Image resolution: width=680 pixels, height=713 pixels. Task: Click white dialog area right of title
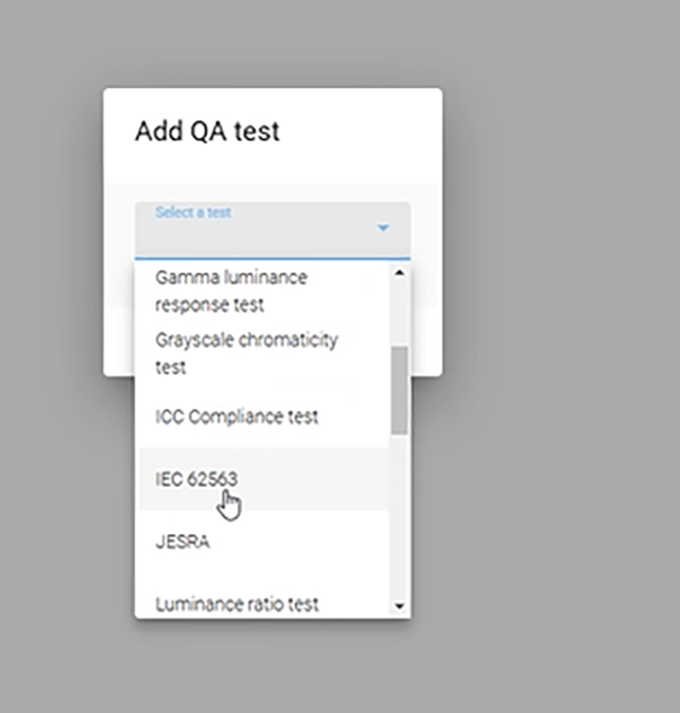click(x=370, y=131)
